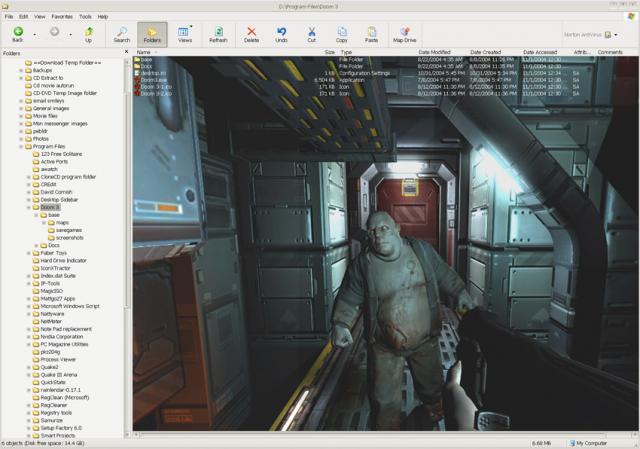Viewport: 640px width, 449px height.
Task: Collapse the base folder tree node
Action: pos(36,215)
